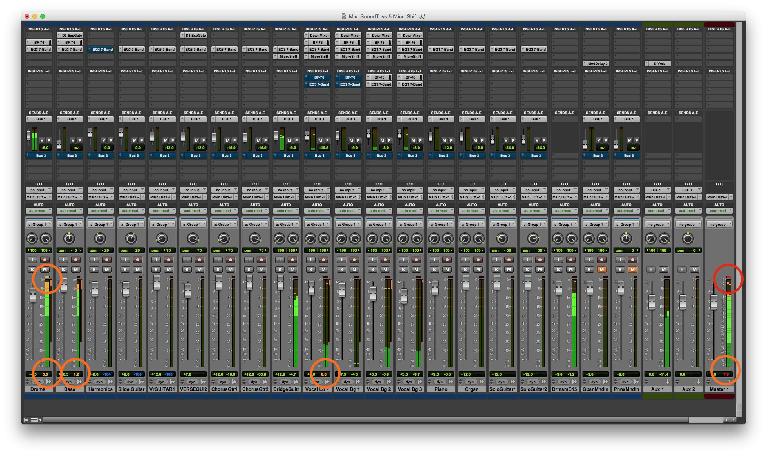Click the Drums left pan knob

pyautogui.click(x=33, y=239)
